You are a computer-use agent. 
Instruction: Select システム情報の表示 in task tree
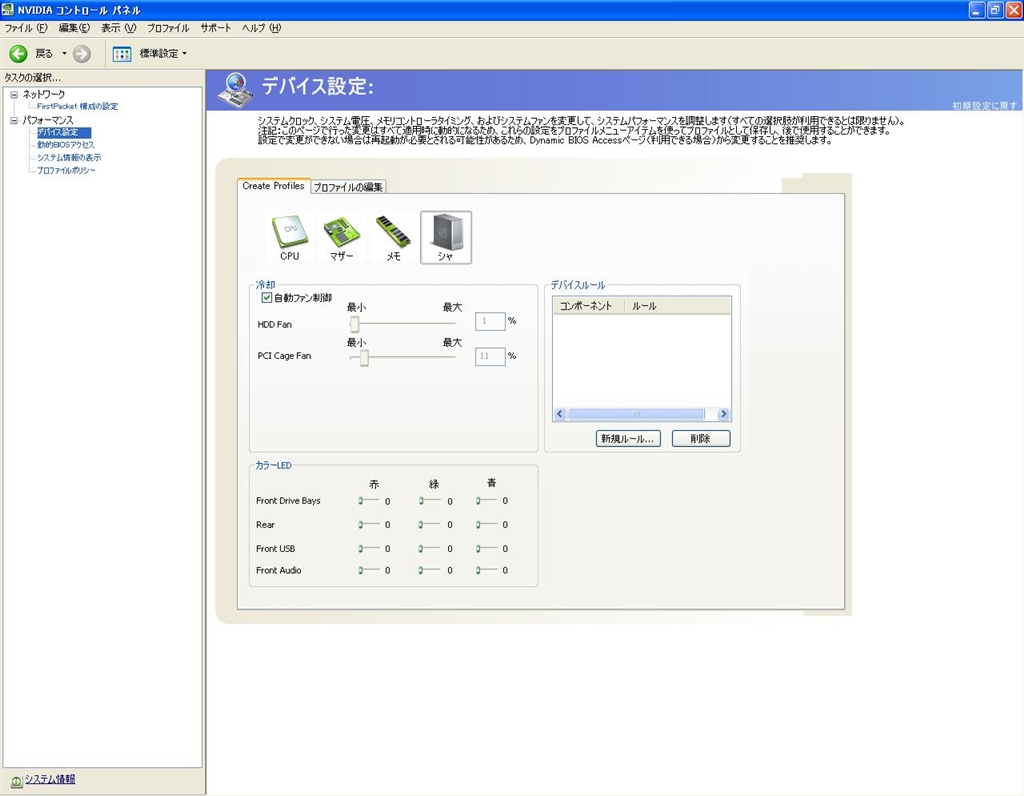coord(69,157)
